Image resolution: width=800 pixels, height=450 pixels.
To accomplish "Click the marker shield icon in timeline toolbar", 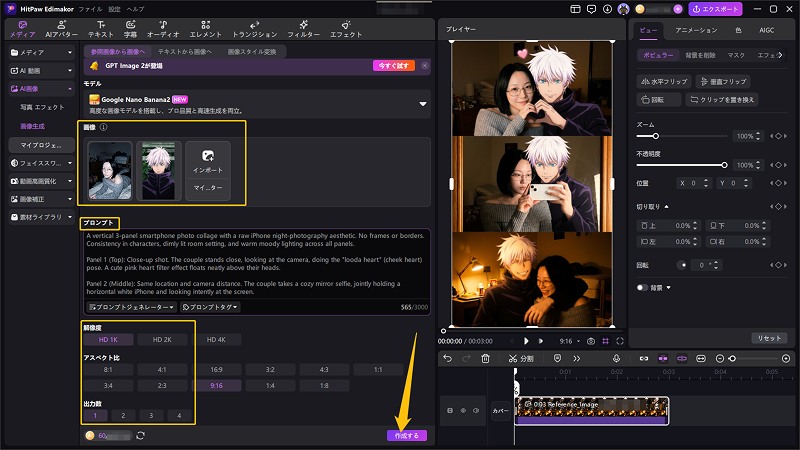I will click(558, 359).
